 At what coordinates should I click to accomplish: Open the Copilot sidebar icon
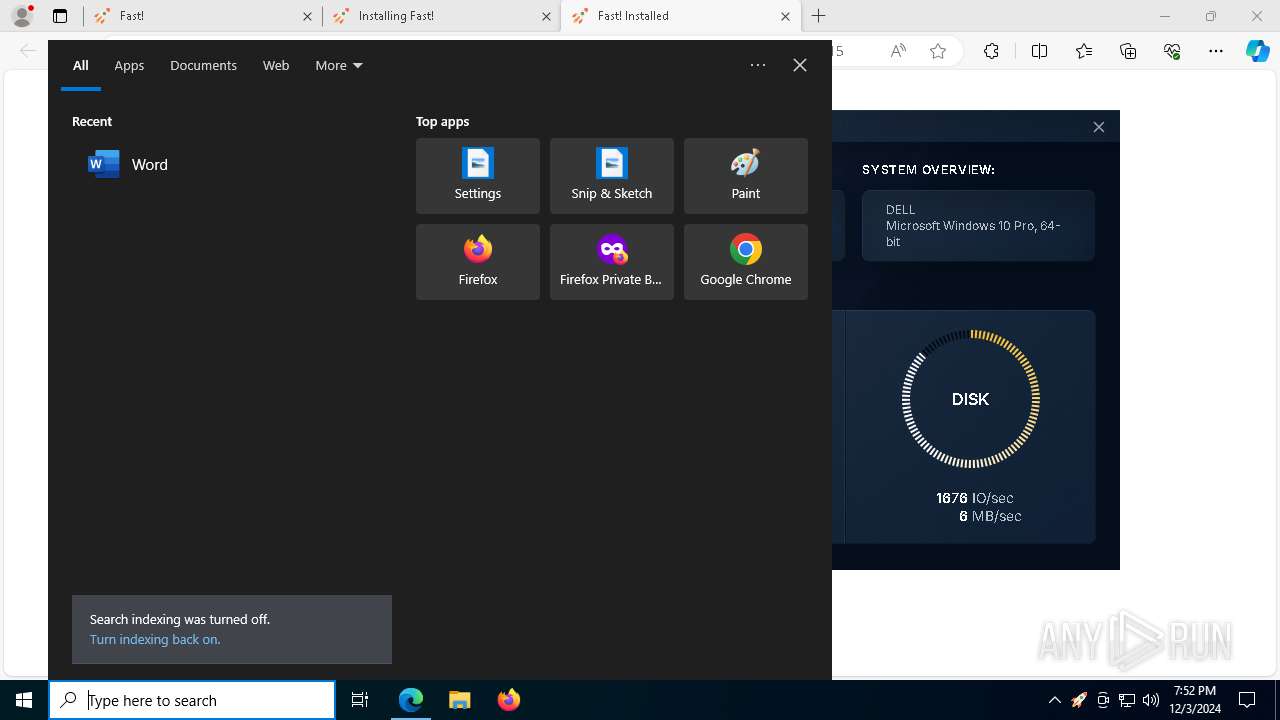coord(1258,51)
